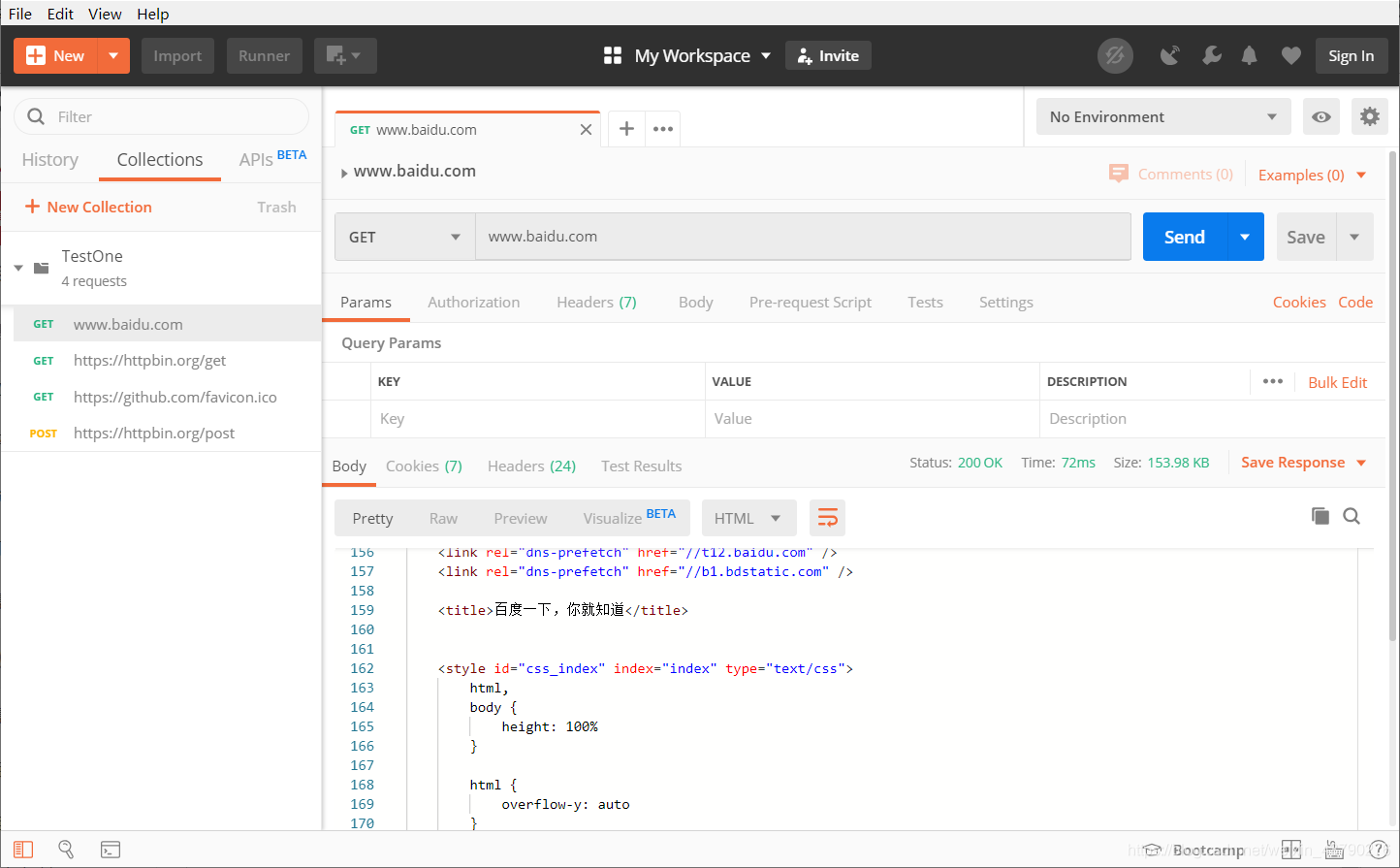This screenshot has width=1400, height=868.
Task: Open environment quick look eye icon
Action: [1320, 116]
